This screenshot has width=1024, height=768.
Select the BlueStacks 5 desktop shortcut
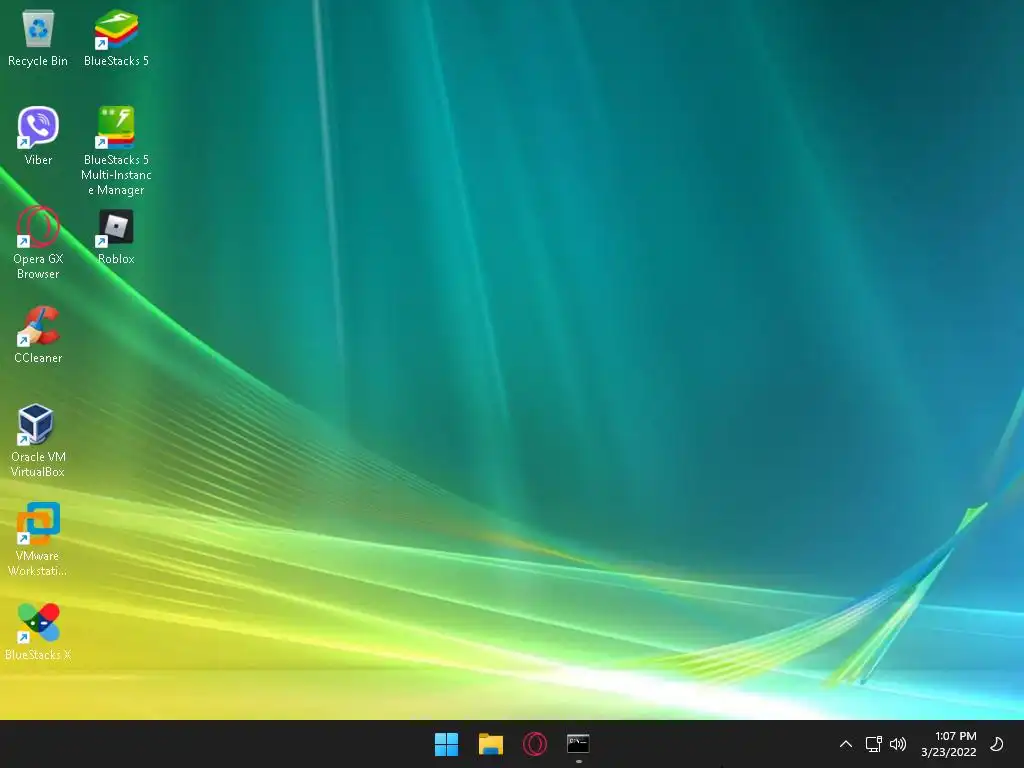click(116, 38)
